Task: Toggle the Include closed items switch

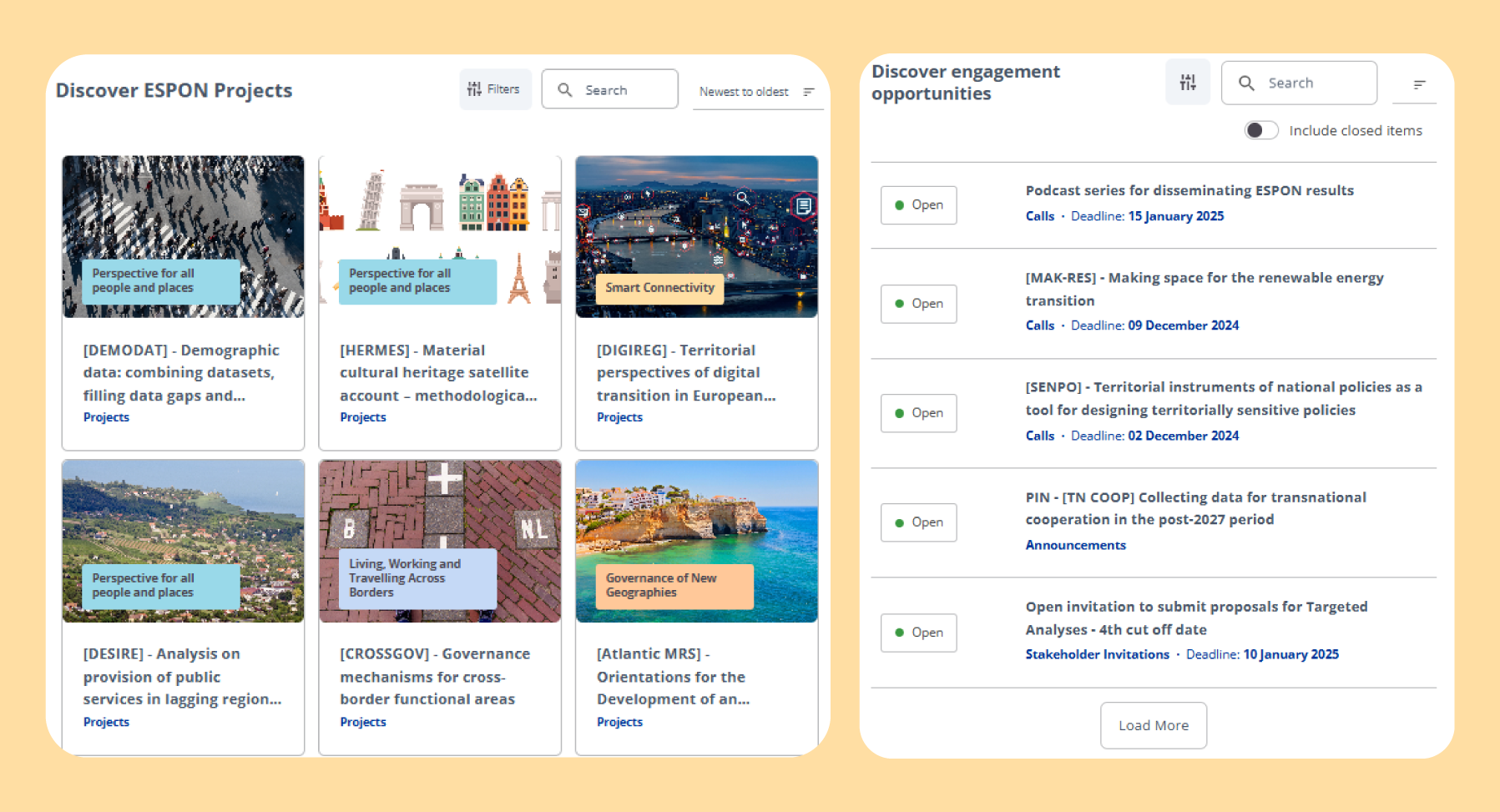Action: click(x=1260, y=131)
